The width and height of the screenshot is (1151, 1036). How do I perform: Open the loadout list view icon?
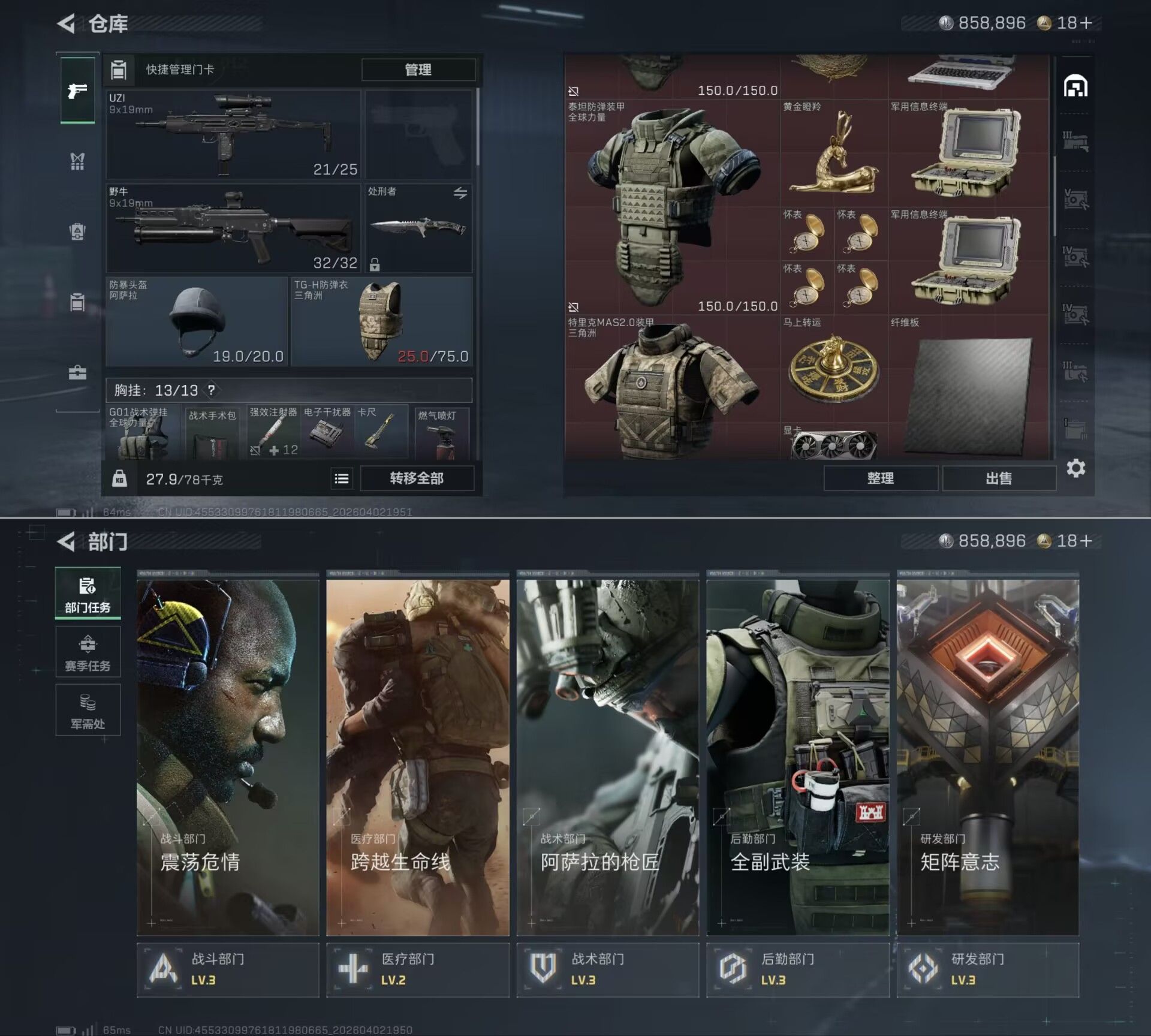[x=342, y=478]
